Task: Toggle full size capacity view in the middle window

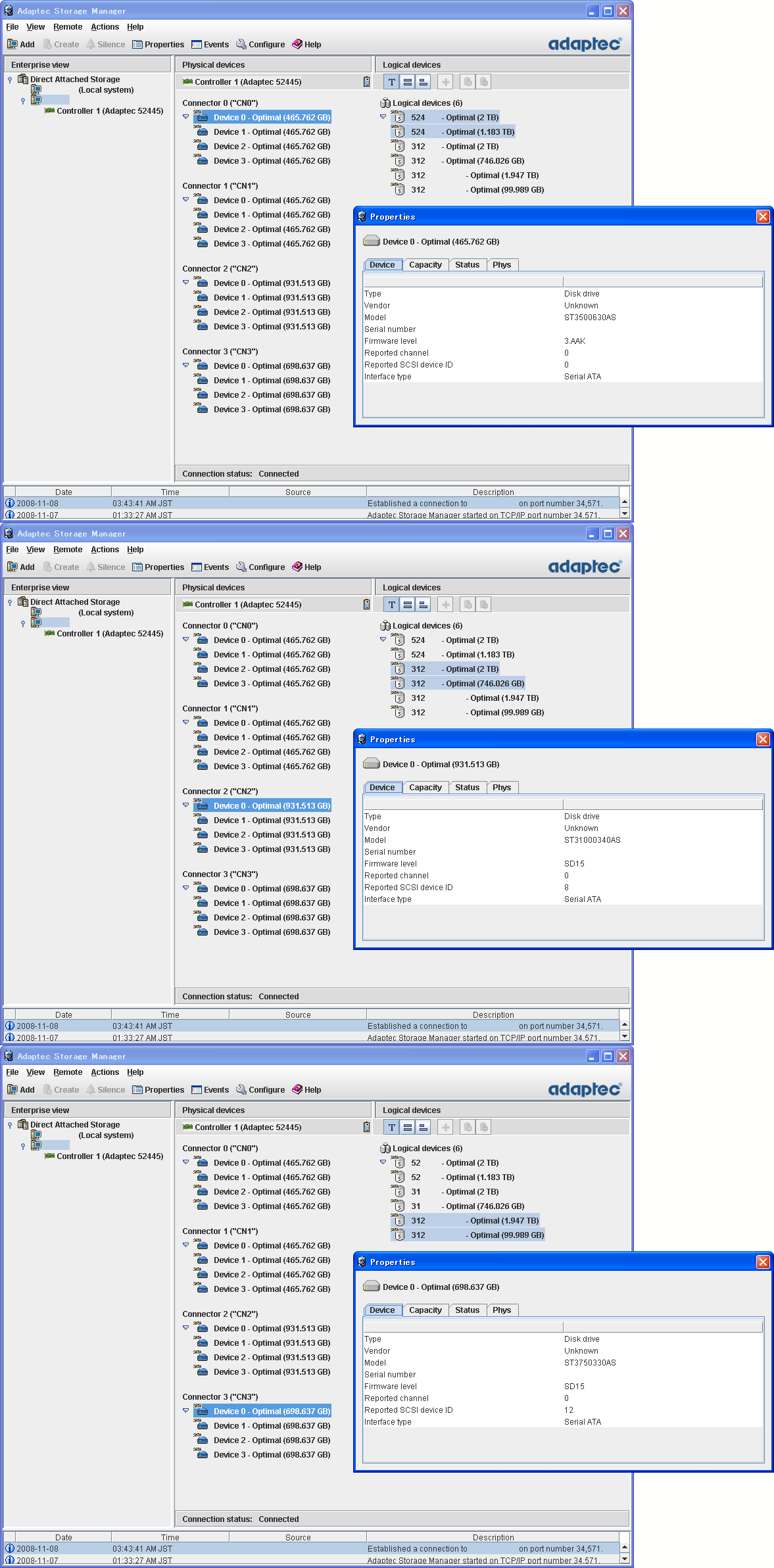Action: [x=408, y=604]
